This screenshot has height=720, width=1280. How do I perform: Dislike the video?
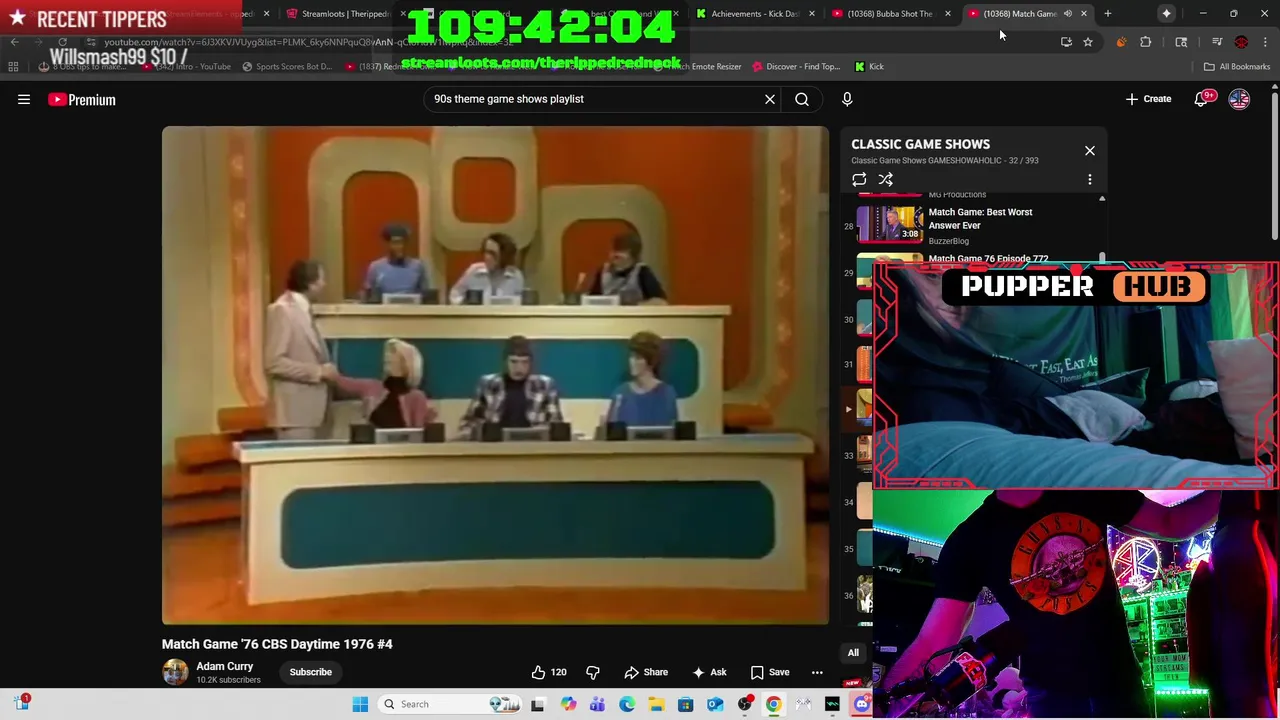[x=592, y=672]
